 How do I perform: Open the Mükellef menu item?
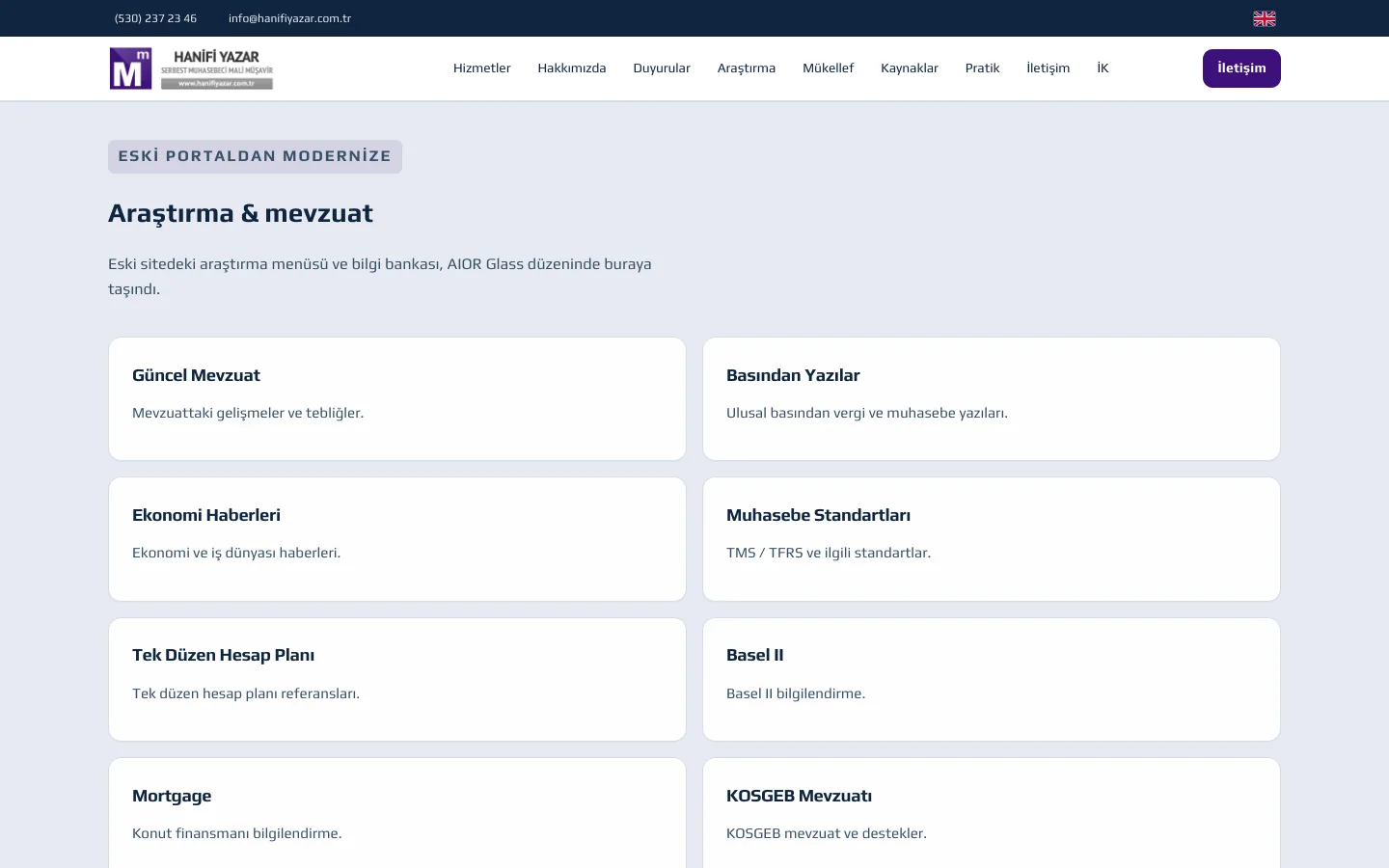tap(829, 68)
